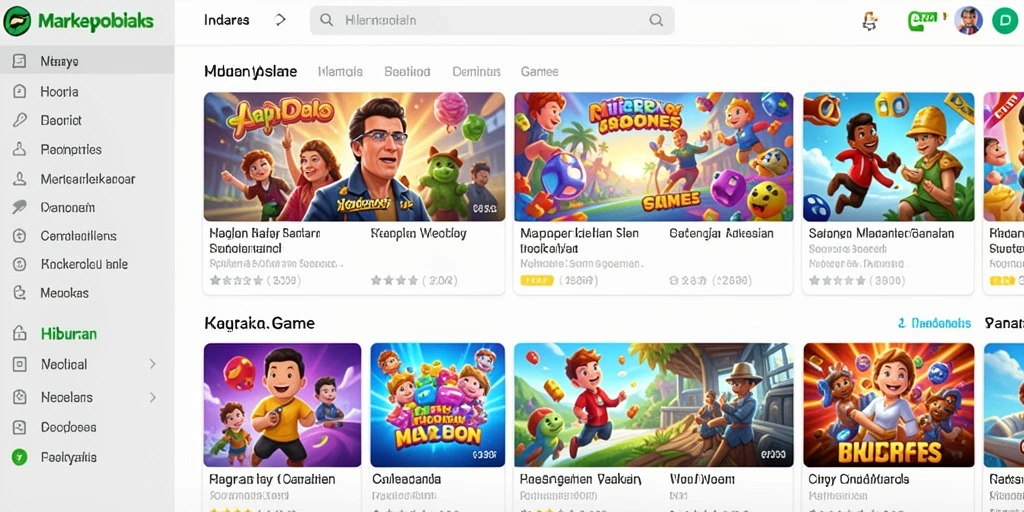Select the key icon beside Baorict
Screen dimensions: 1024x512
[x=20, y=120]
